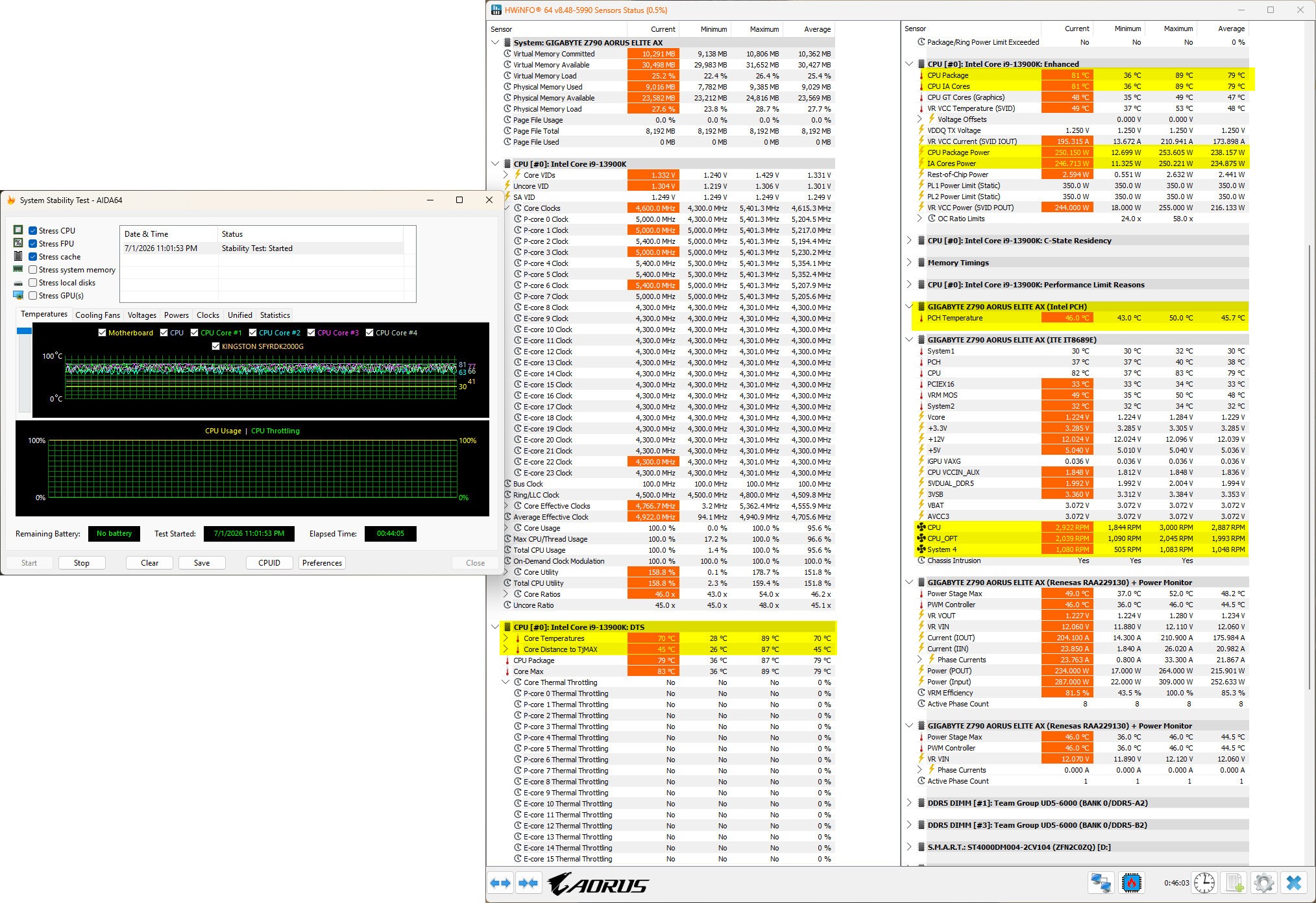1316x903 pixels.
Task: Click the blue X close-sensors icon
Action: [x=1294, y=883]
